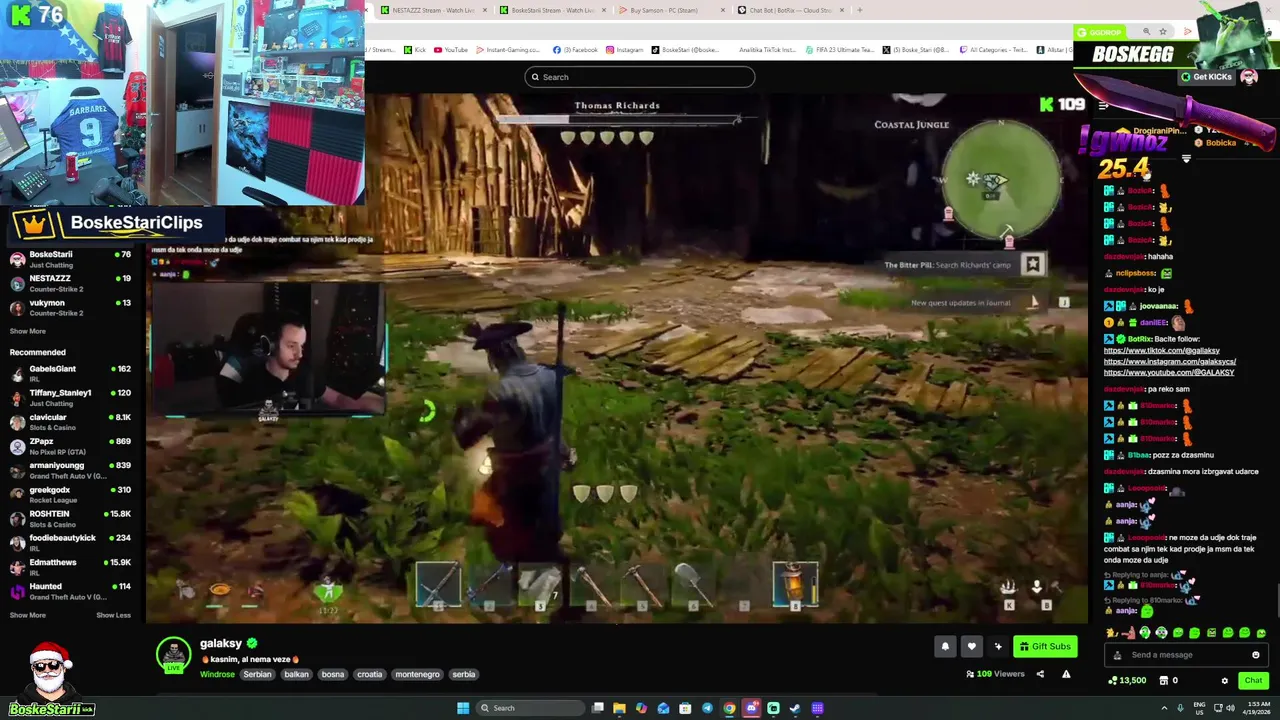
Task: Select the montenegro stream tag
Action: (417, 674)
